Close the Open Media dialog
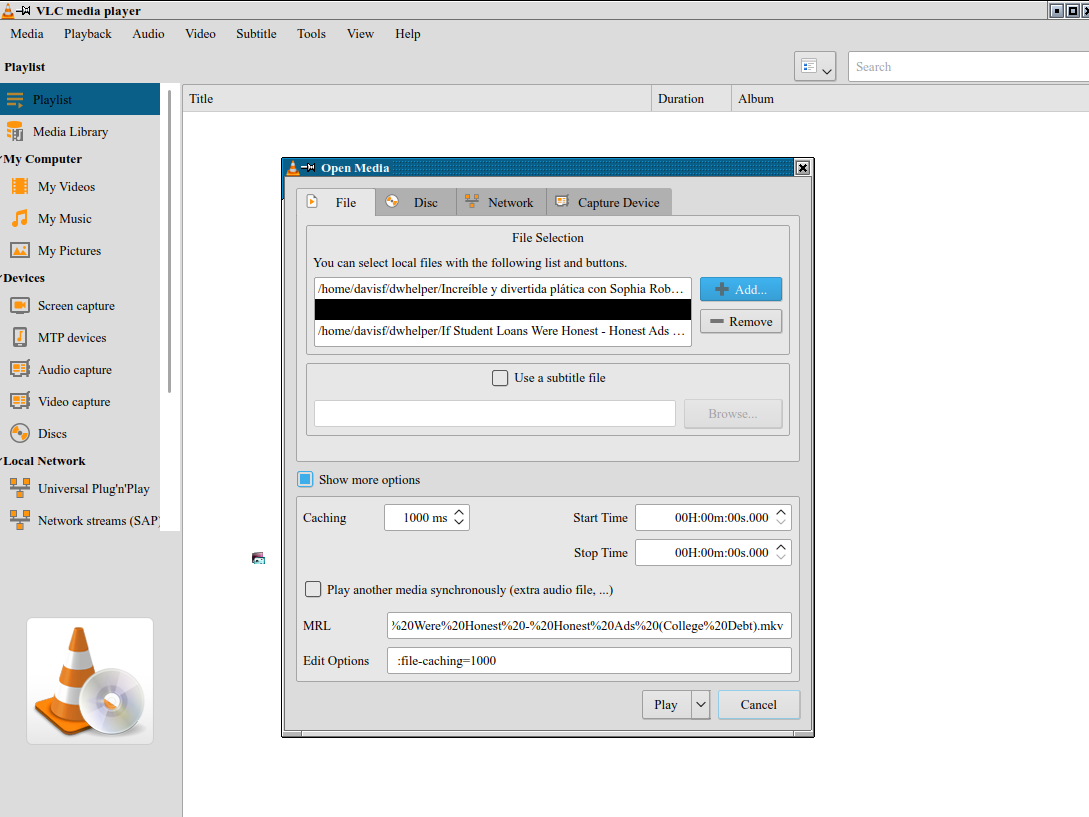This screenshot has width=1089, height=817. click(x=802, y=167)
